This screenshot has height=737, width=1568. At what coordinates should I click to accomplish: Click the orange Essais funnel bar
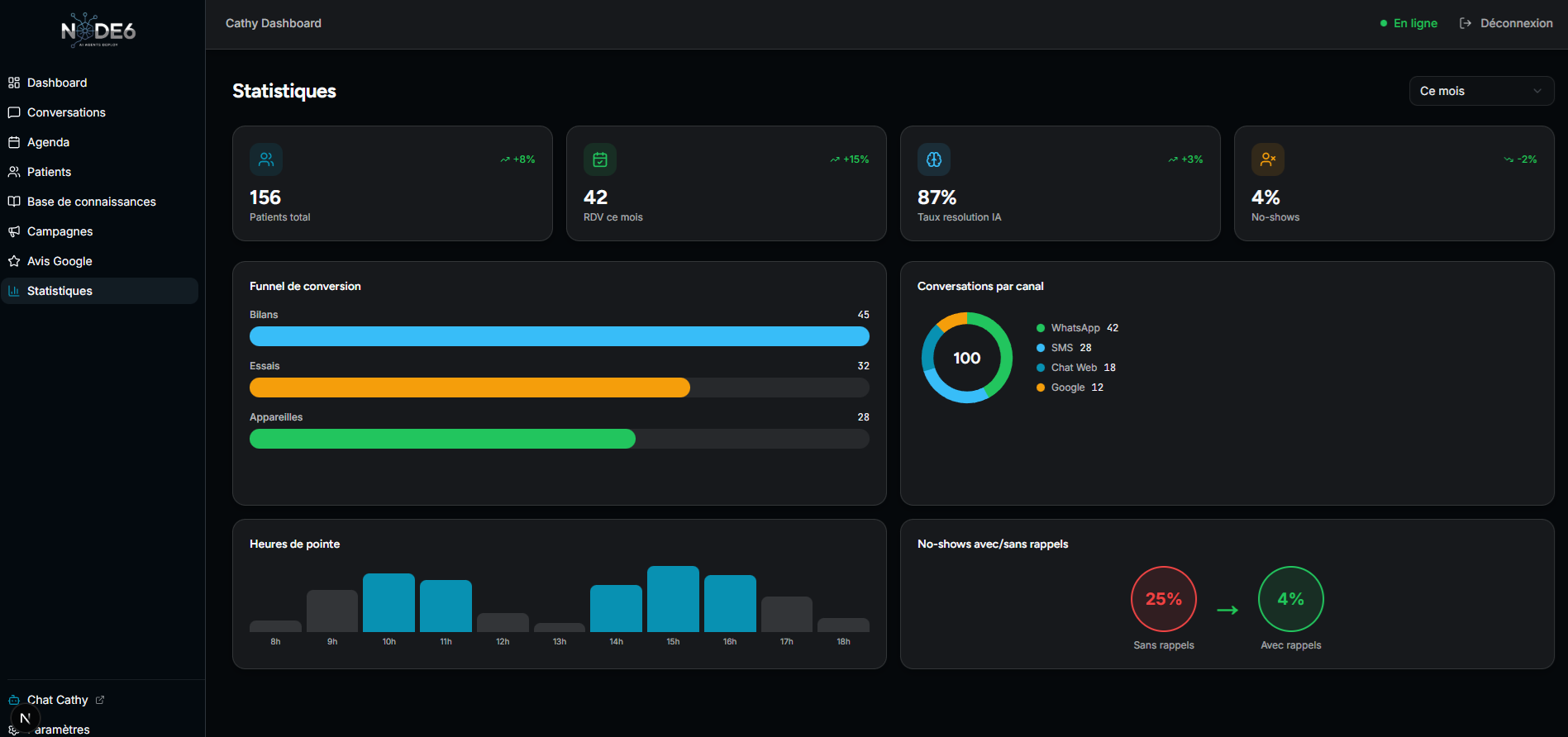click(469, 388)
